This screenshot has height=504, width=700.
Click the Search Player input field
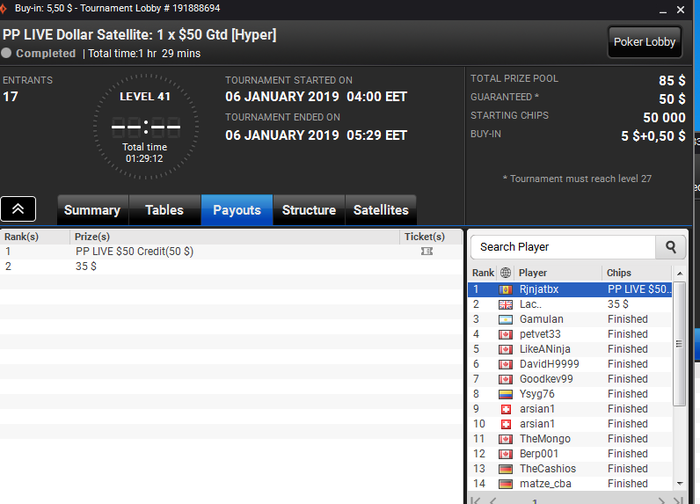pos(563,247)
